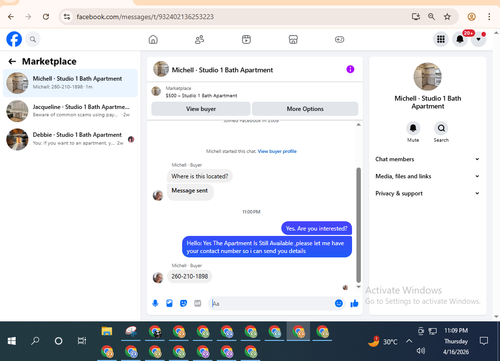Open site information icon in address bar
This screenshot has width=500, height=361.
(x=67, y=17)
